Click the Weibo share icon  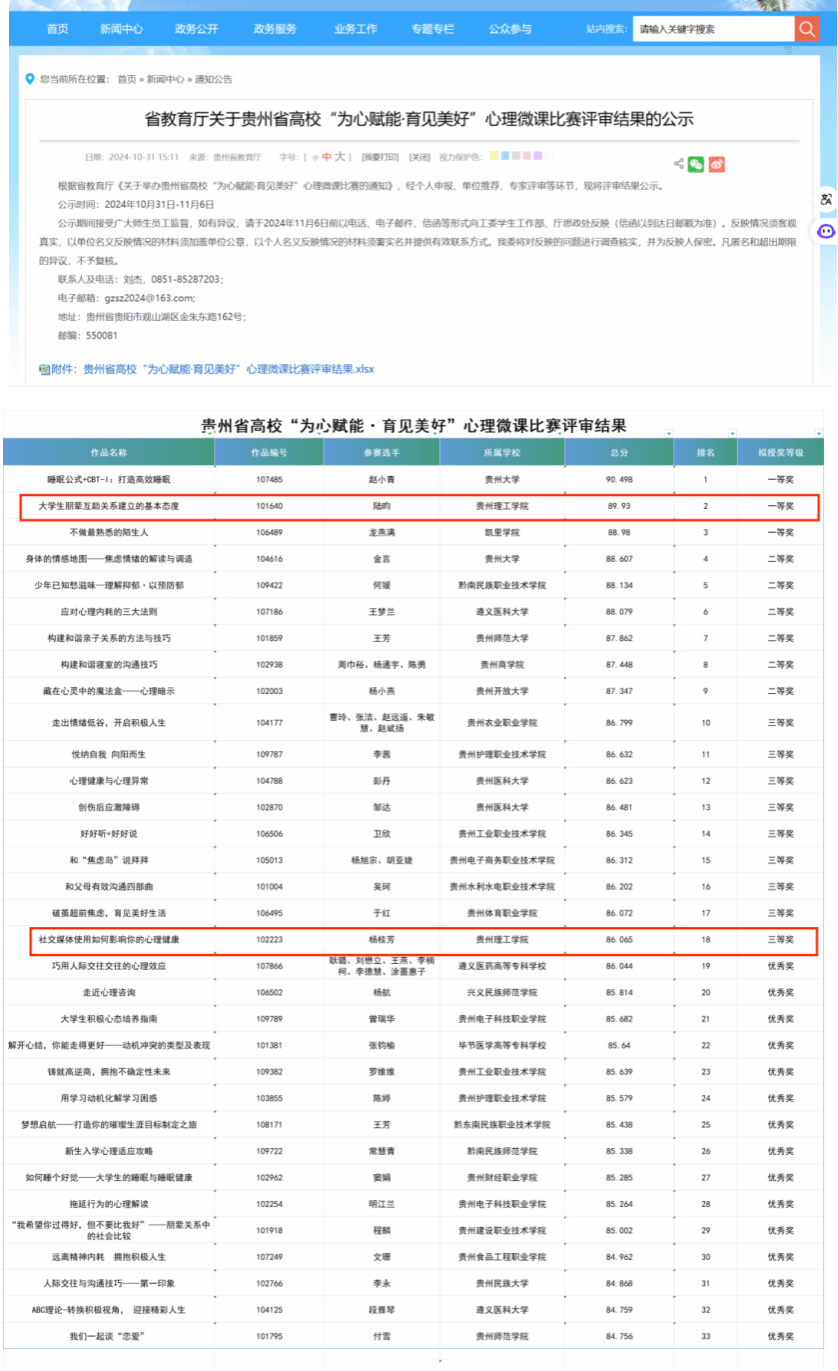click(x=716, y=165)
